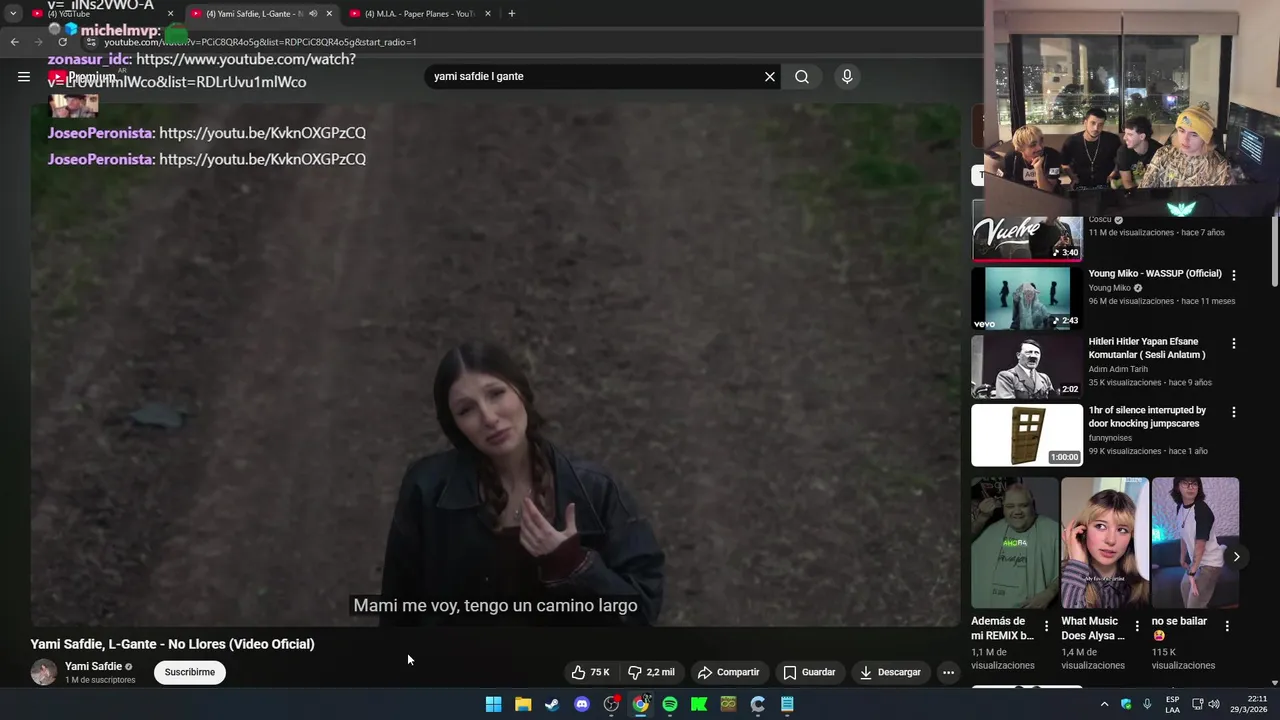Viewport: 1280px width, 720px height.
Task: Open options menu for Young Miko WASSUP
Action: click(x=1233, y=275)
